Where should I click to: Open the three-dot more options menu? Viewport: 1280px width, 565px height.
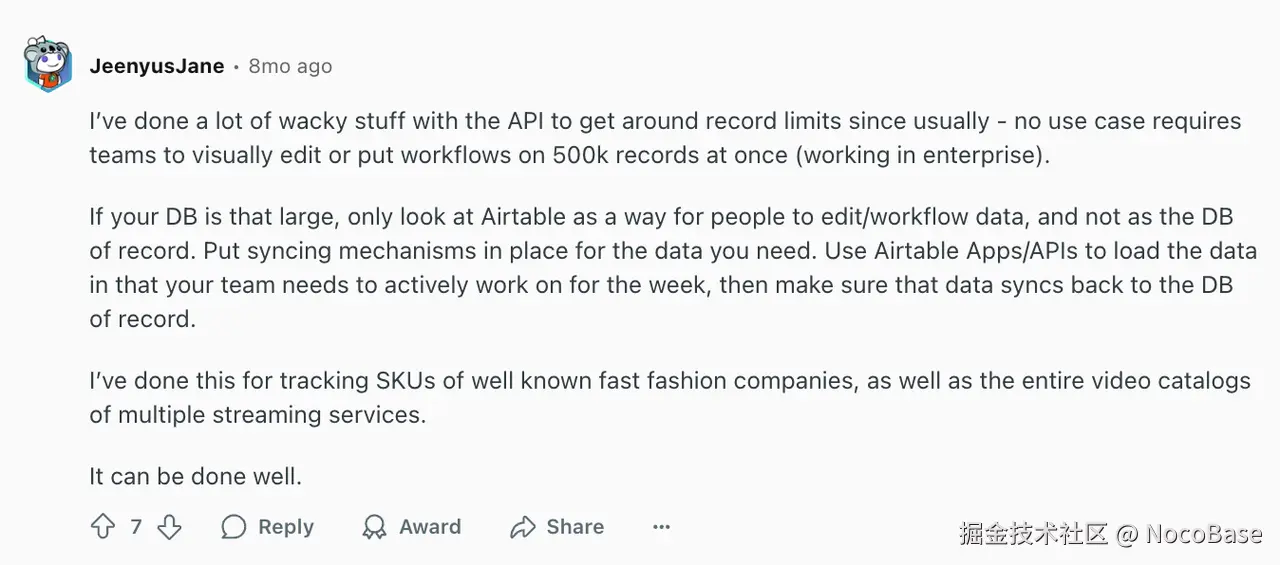point(661,527)
